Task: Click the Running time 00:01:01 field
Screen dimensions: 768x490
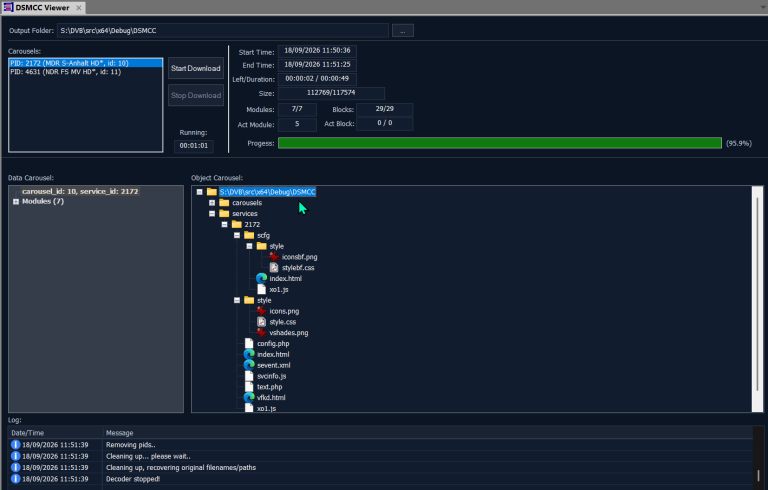Action: coord(193,146)
